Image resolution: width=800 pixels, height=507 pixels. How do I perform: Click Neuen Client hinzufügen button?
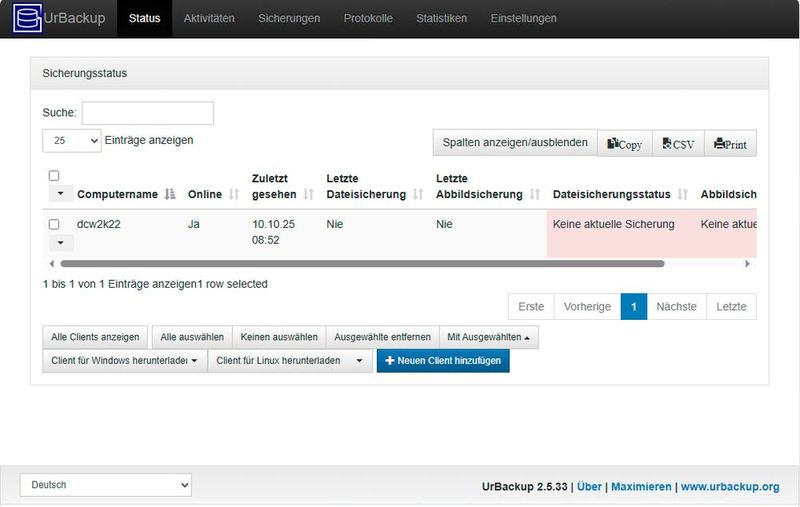point(443,361)
